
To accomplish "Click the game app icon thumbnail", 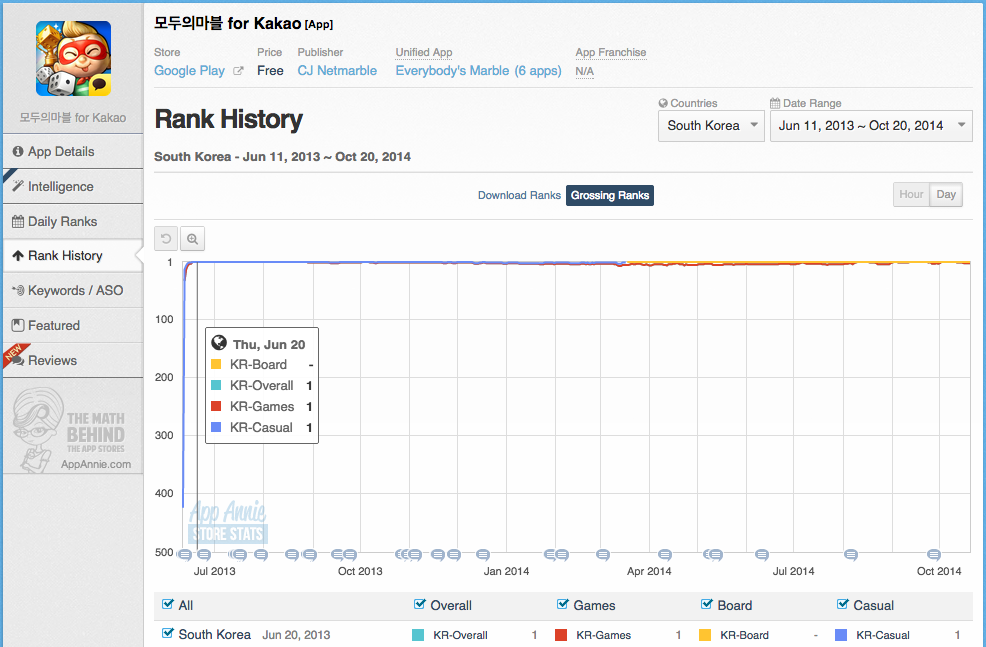I will coord(74,58).
